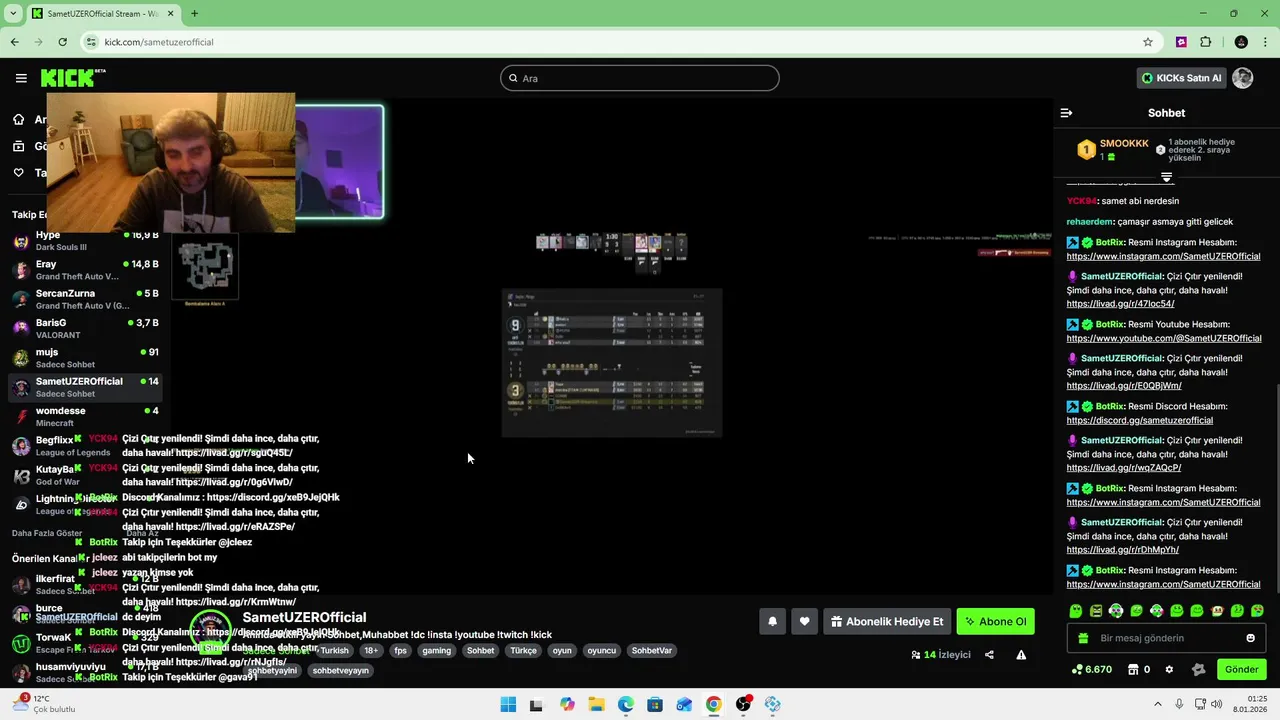Select SametUZEROfficial in sidebar list
This screenshot has width=1280, height=720.
click(x=85, y=387)
